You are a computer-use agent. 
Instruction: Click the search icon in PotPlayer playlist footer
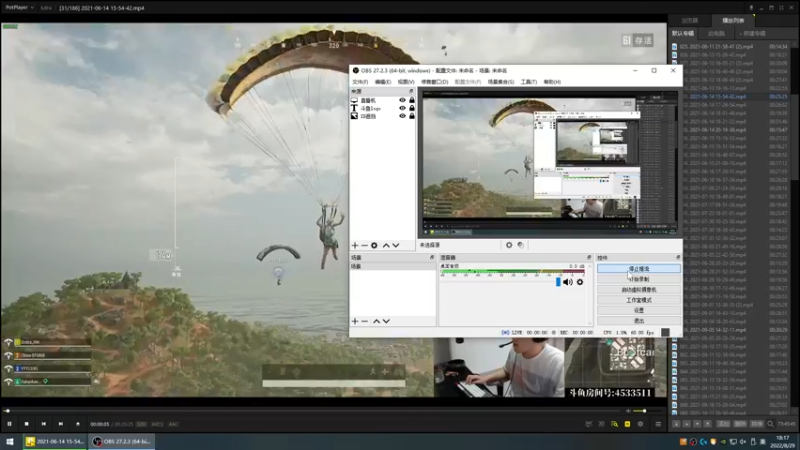click(770, 424)
